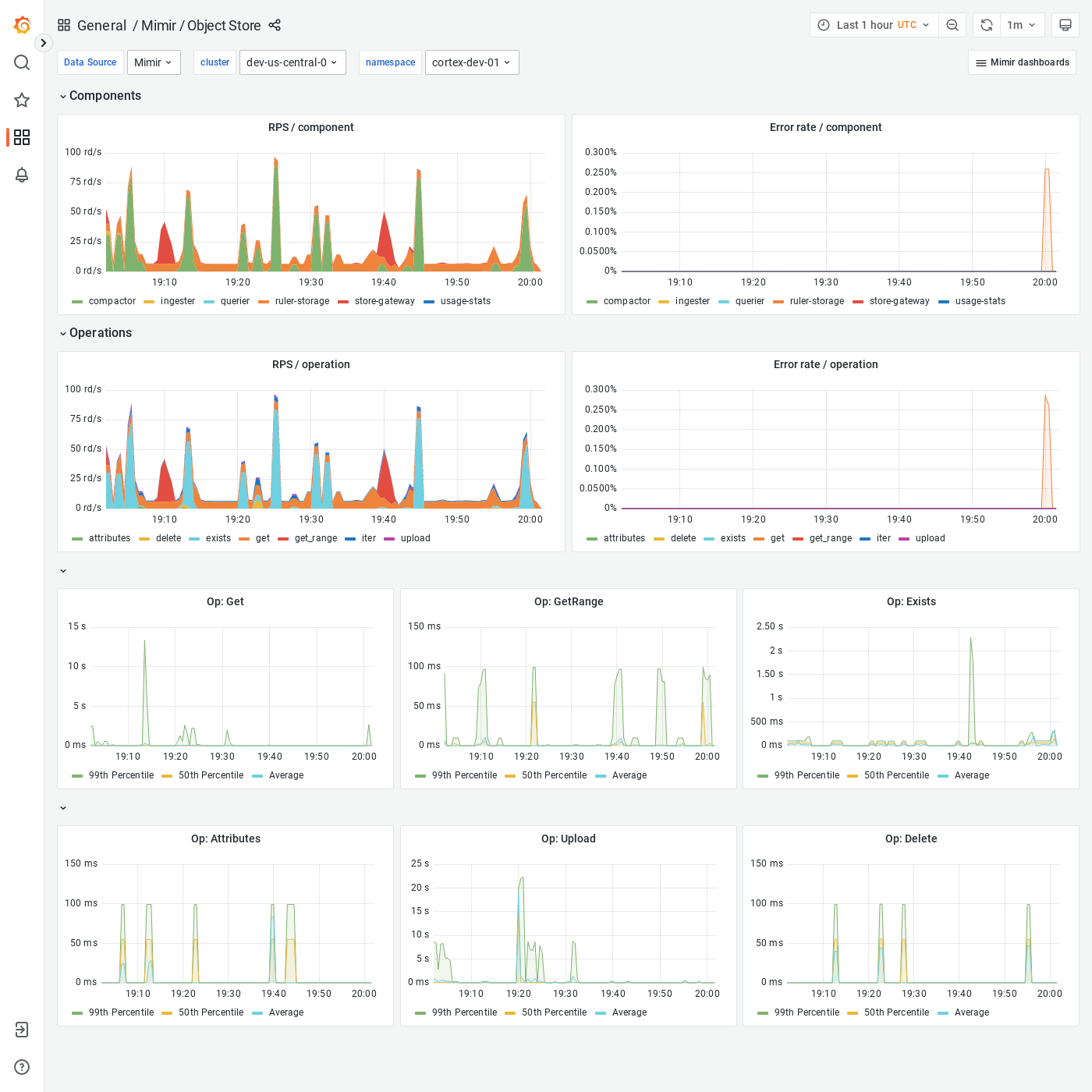Click the namespace label link

coord(390,62)
